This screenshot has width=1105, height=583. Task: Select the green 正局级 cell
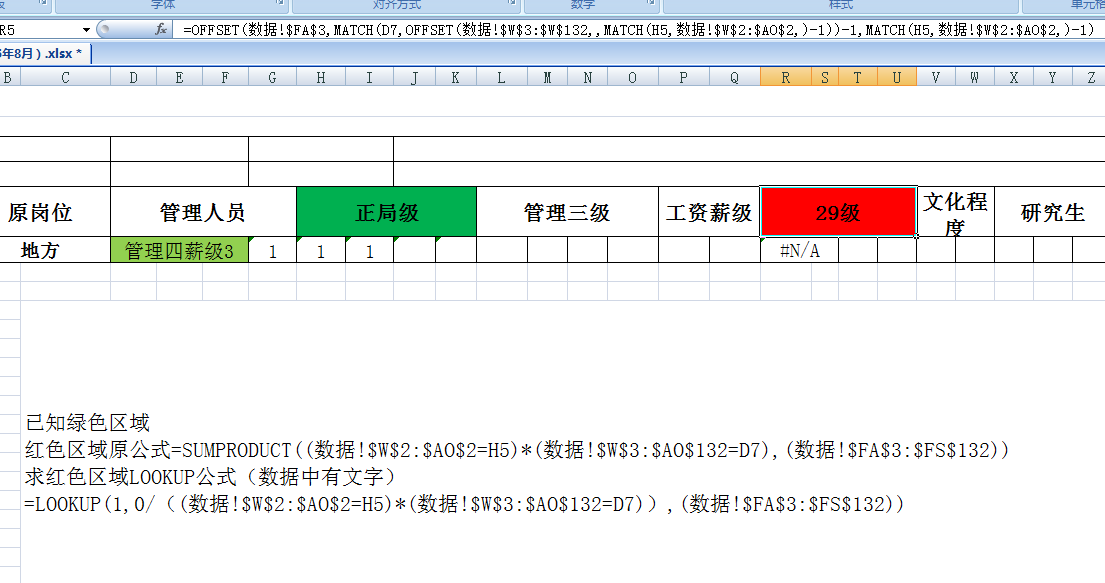[386, 212]
